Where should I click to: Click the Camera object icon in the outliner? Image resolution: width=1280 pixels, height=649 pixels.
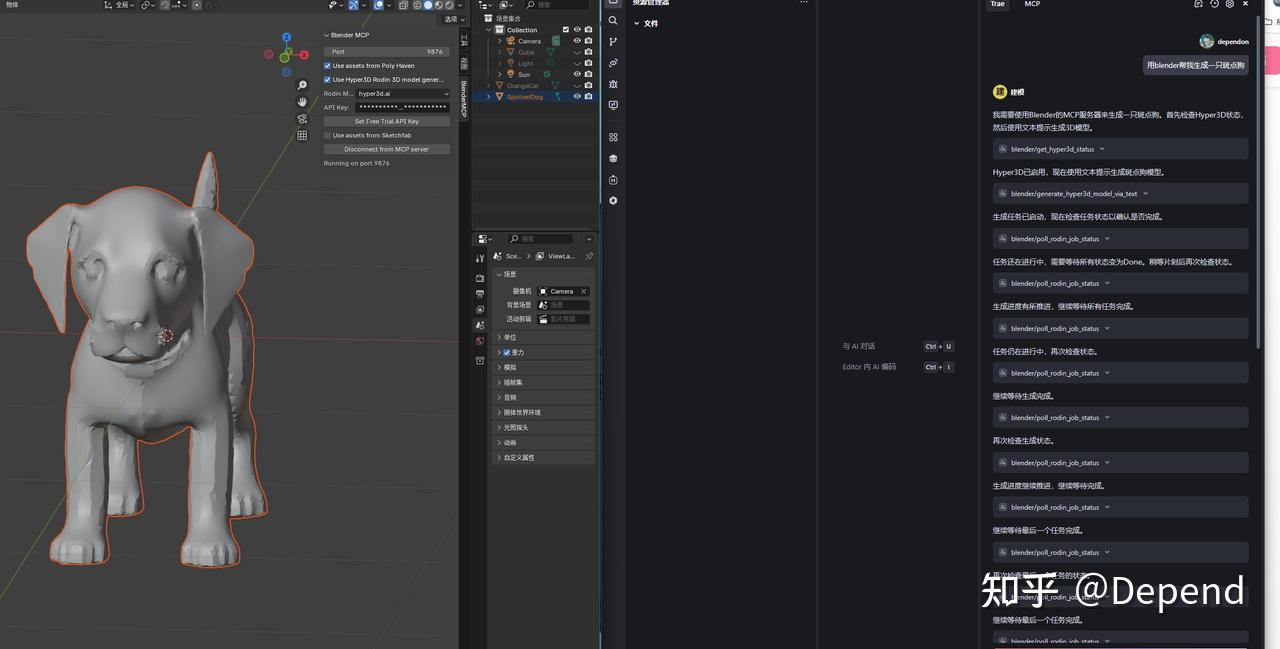pos(510,41)
